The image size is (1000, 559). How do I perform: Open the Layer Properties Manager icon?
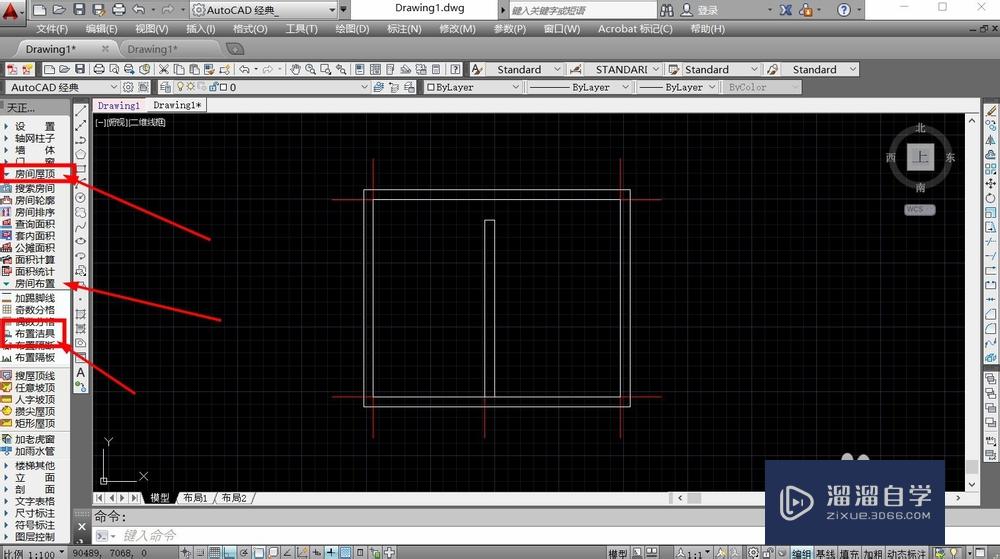point(166,87)
